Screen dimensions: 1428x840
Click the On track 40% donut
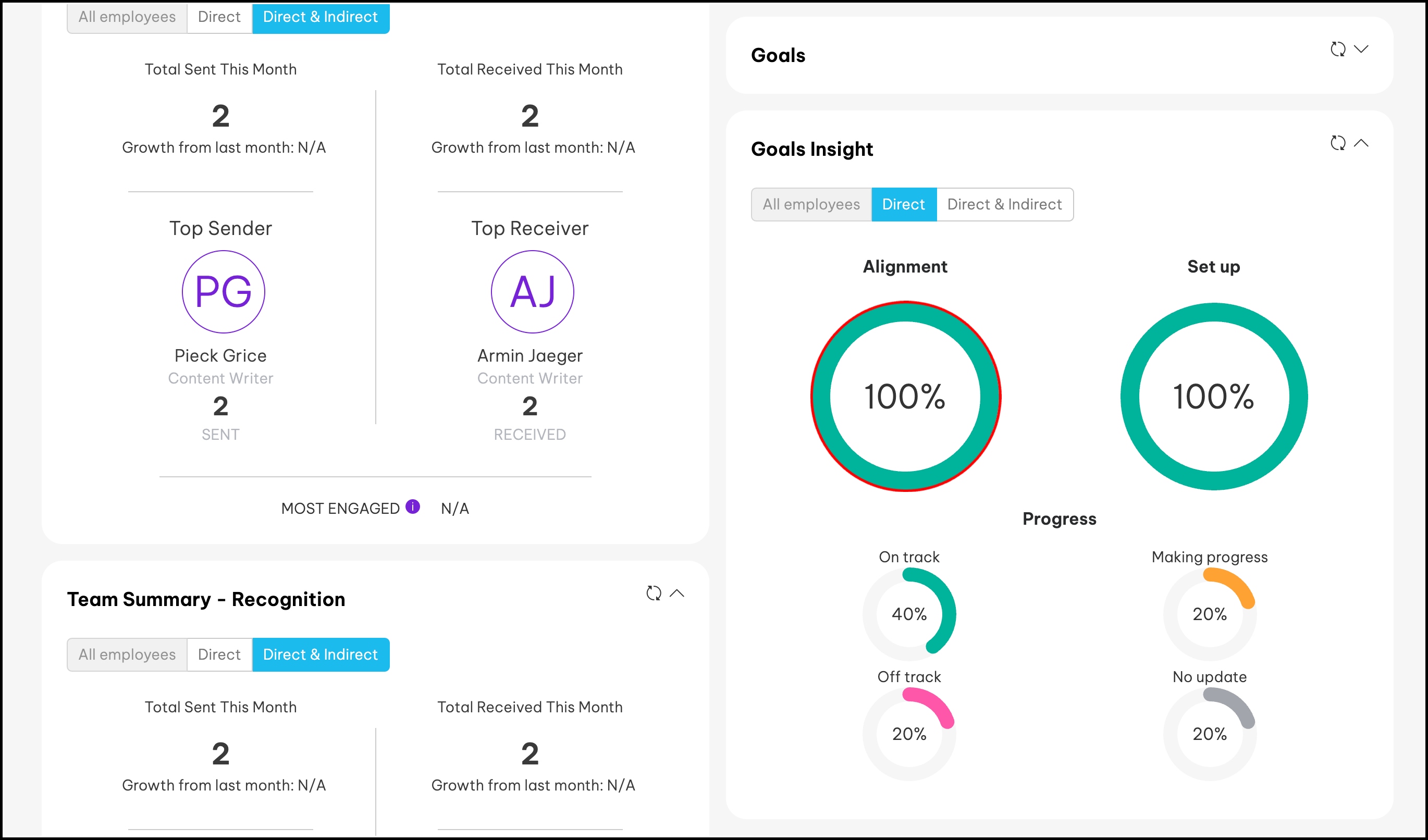pyautogui.click(x=909, y=614)
